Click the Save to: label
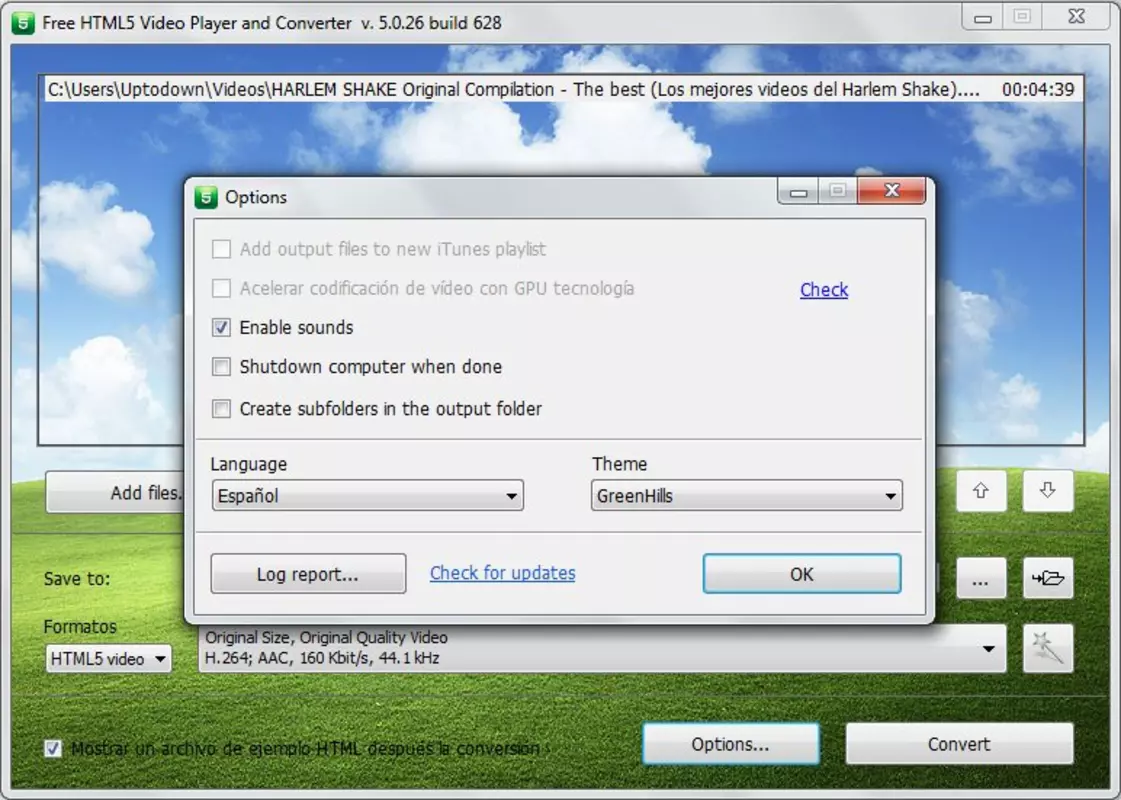The width and height of the screenshot is (1121, 800). click(77, 578)
